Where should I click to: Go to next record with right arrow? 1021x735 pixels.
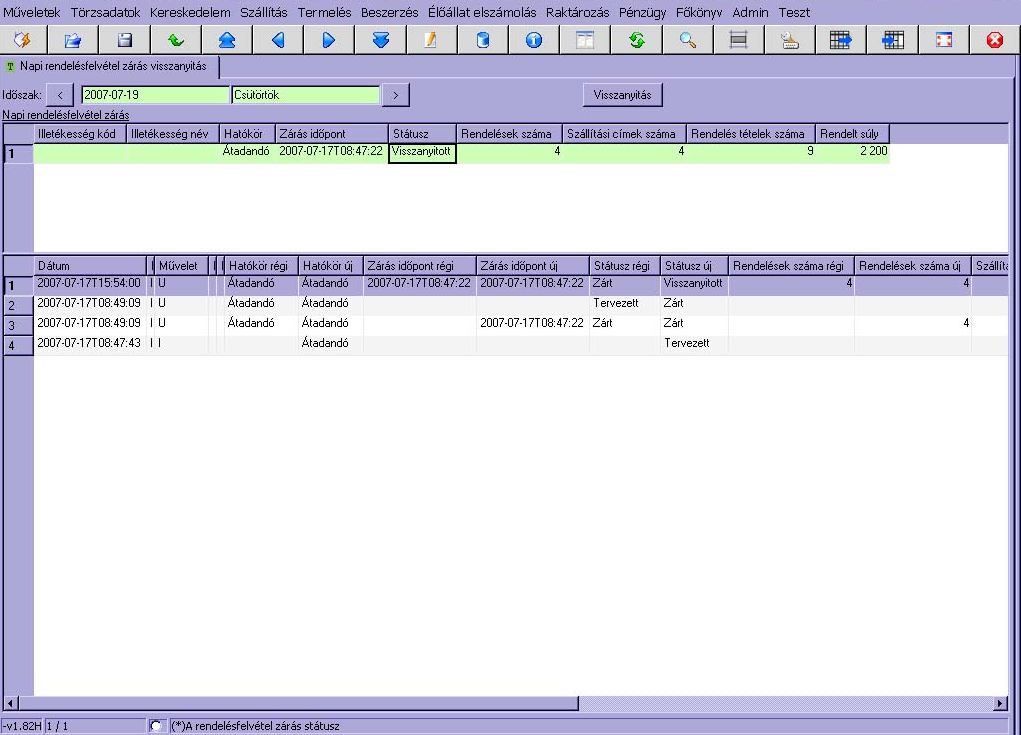coord(329,40)
